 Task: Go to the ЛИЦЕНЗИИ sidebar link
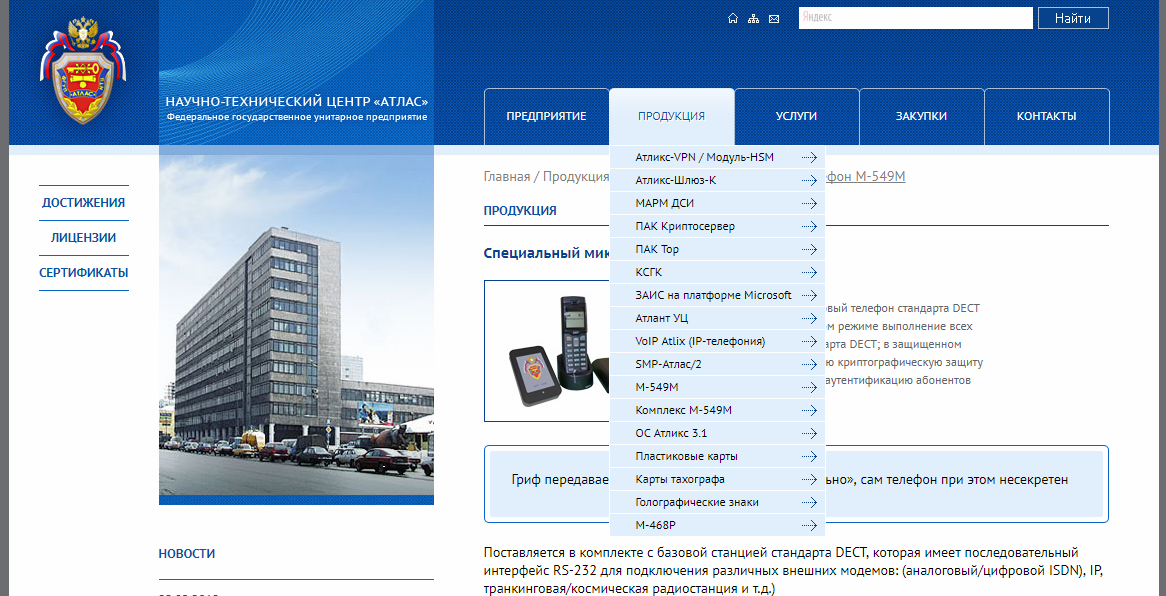pos(83,238)
